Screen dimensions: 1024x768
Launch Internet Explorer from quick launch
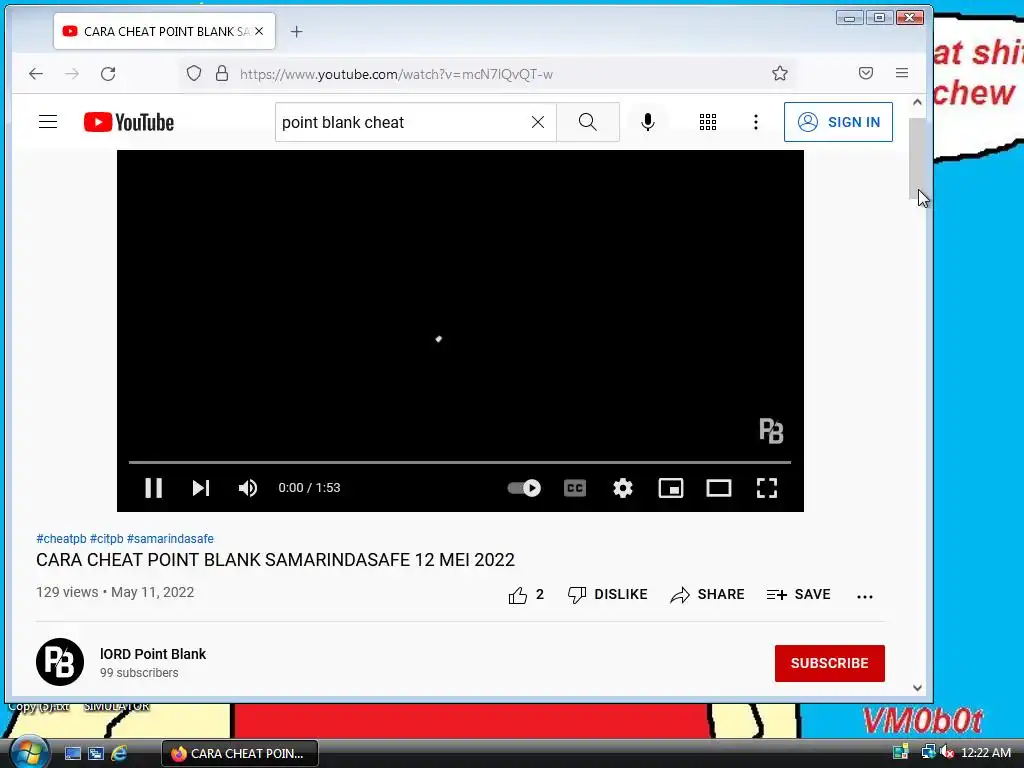click(x=119, y=754)
